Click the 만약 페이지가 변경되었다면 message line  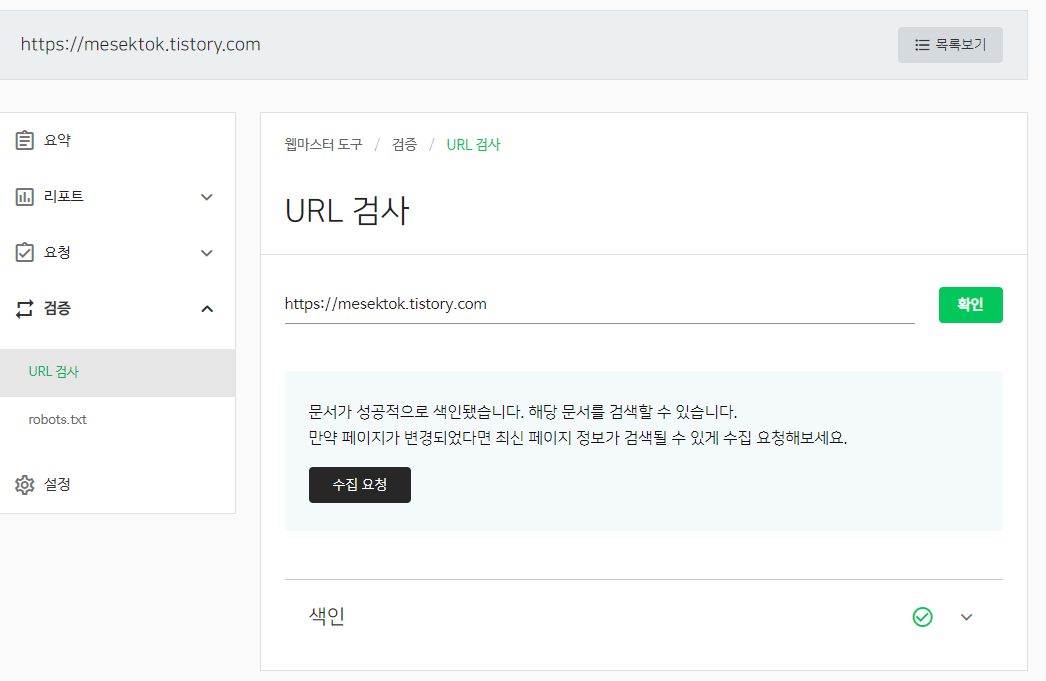tap(578, 438)
